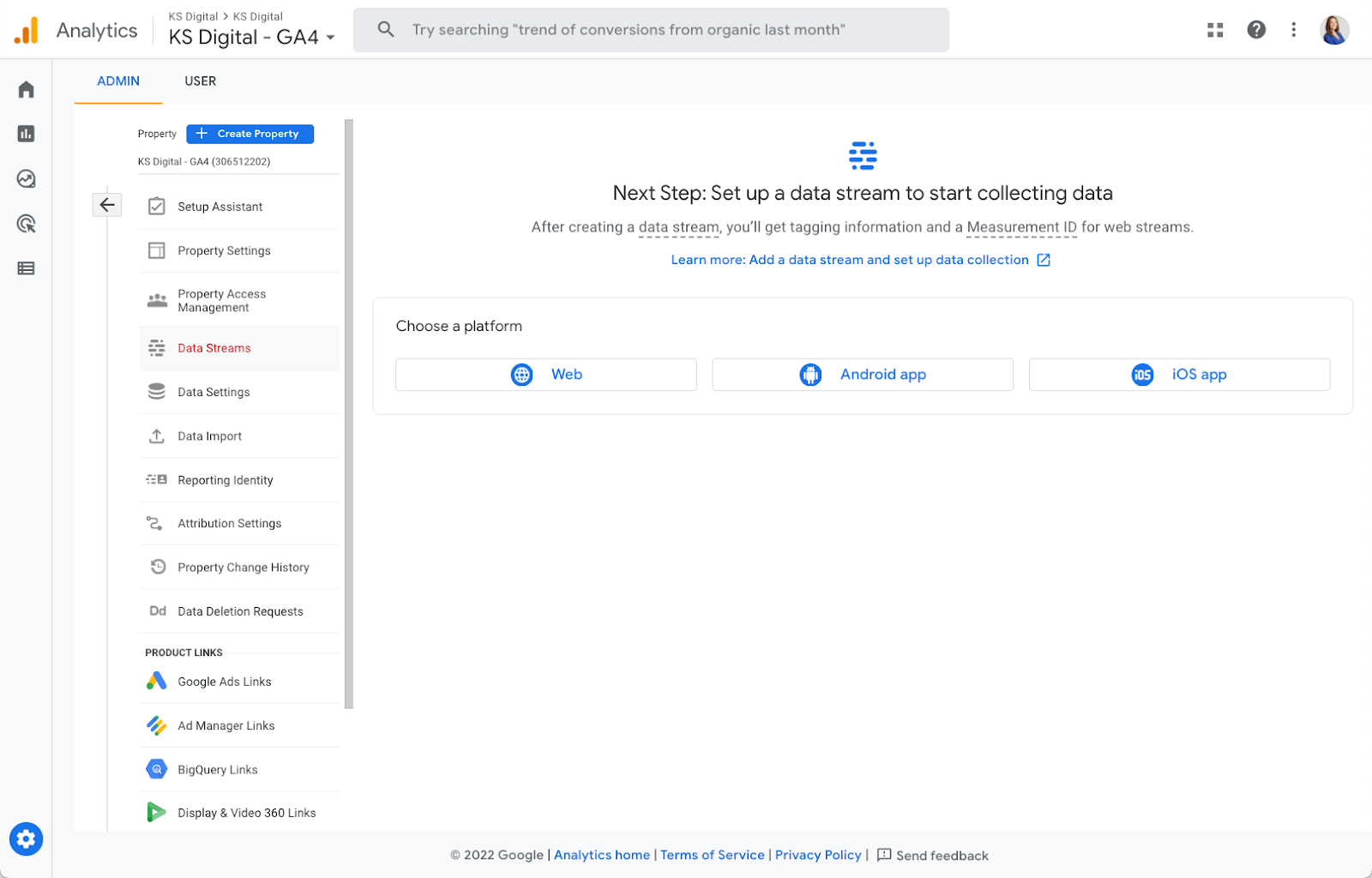Click the large data stream icon above heading
This screenshot has height=878, width=1372.
[863, 156]
